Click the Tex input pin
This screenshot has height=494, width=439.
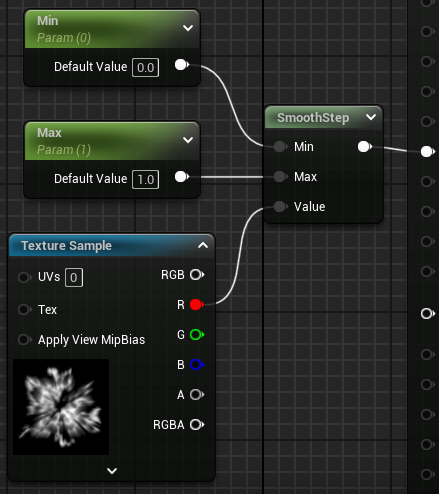coord(25,309)
